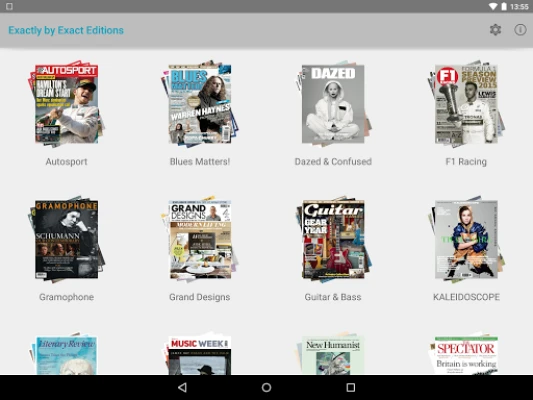Select the New Humanist magazine cover
The image size is (533, 400).
(x=333, y=353)
